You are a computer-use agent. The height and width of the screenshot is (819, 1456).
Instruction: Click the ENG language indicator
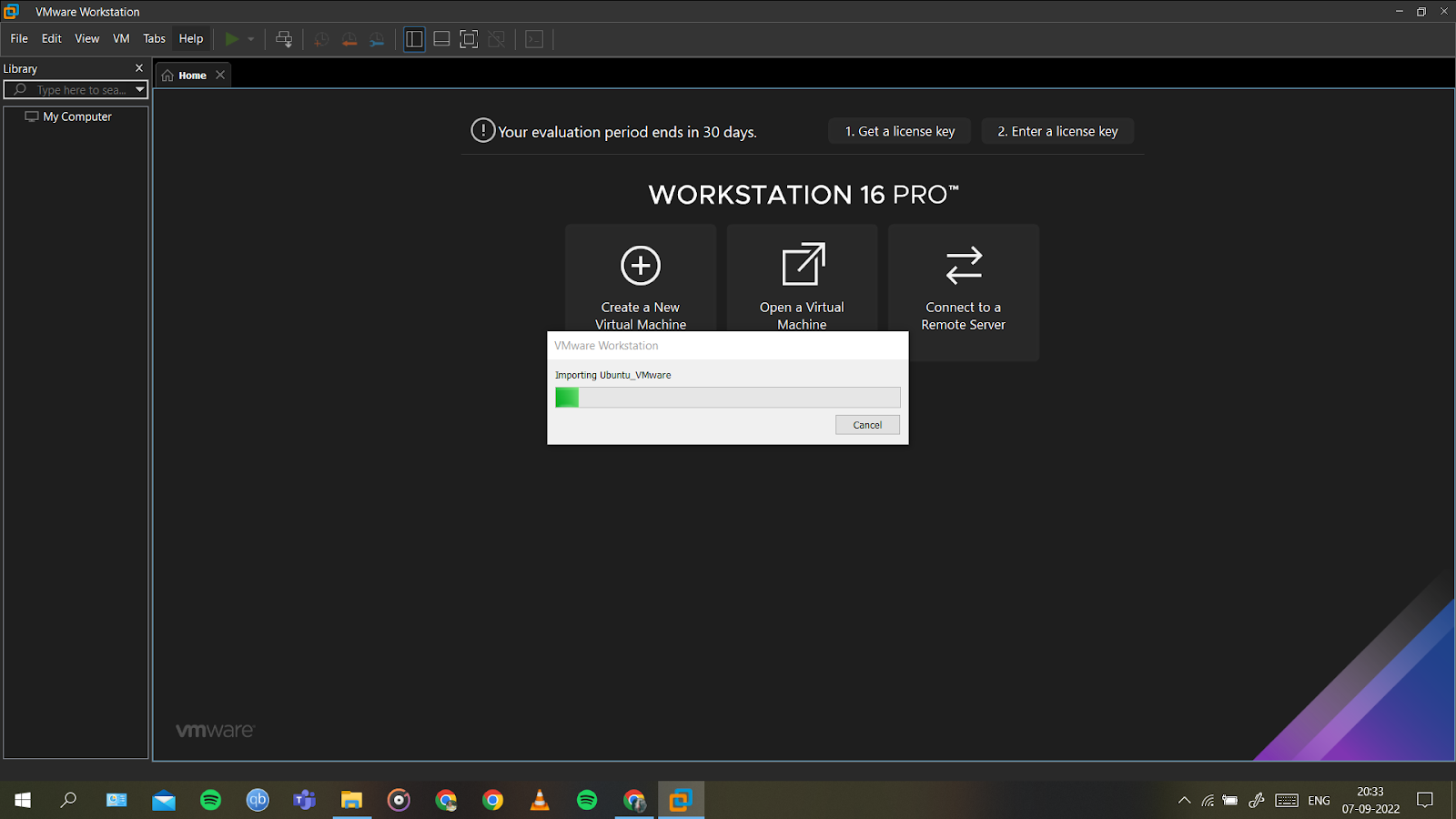1319,801
